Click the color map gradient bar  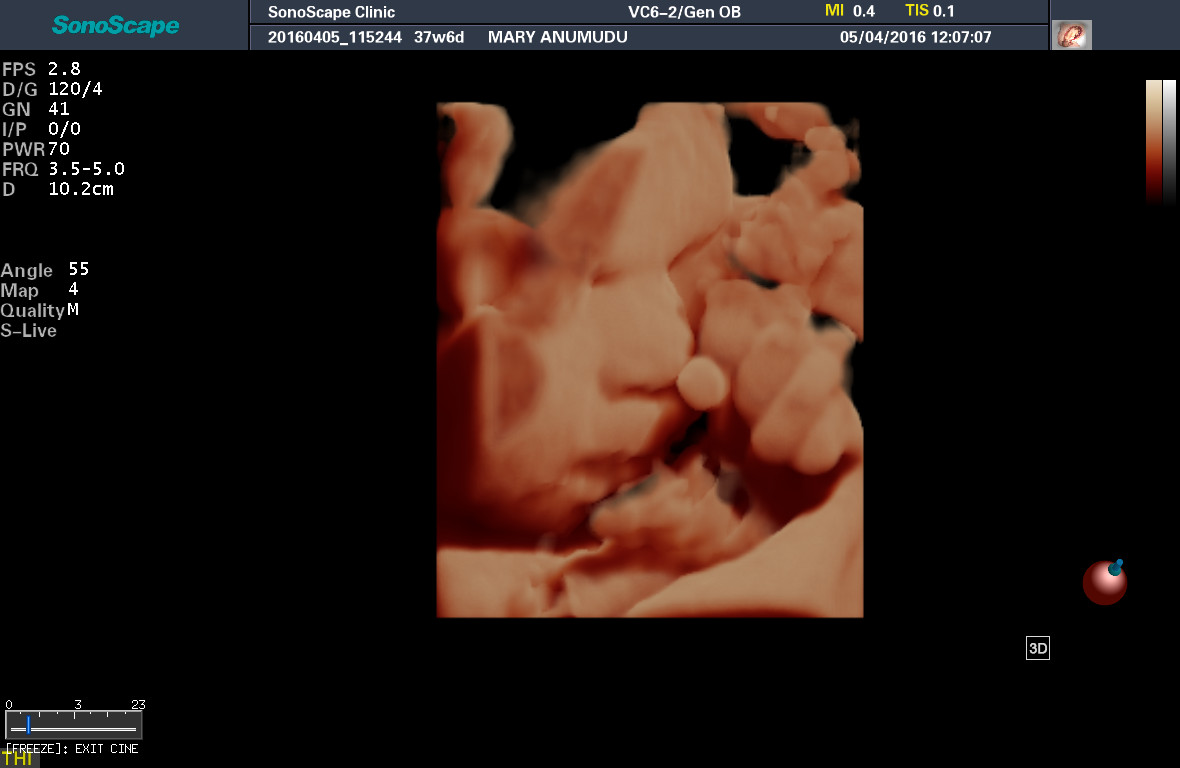click(x=1153, y=141)
